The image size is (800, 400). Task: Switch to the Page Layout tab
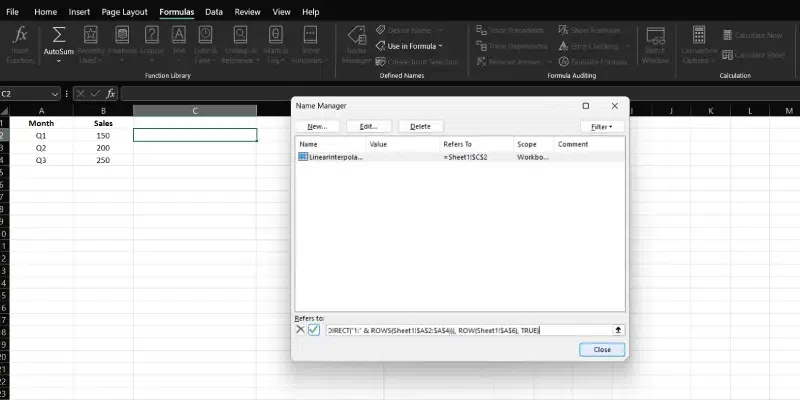tap(124, 12)
